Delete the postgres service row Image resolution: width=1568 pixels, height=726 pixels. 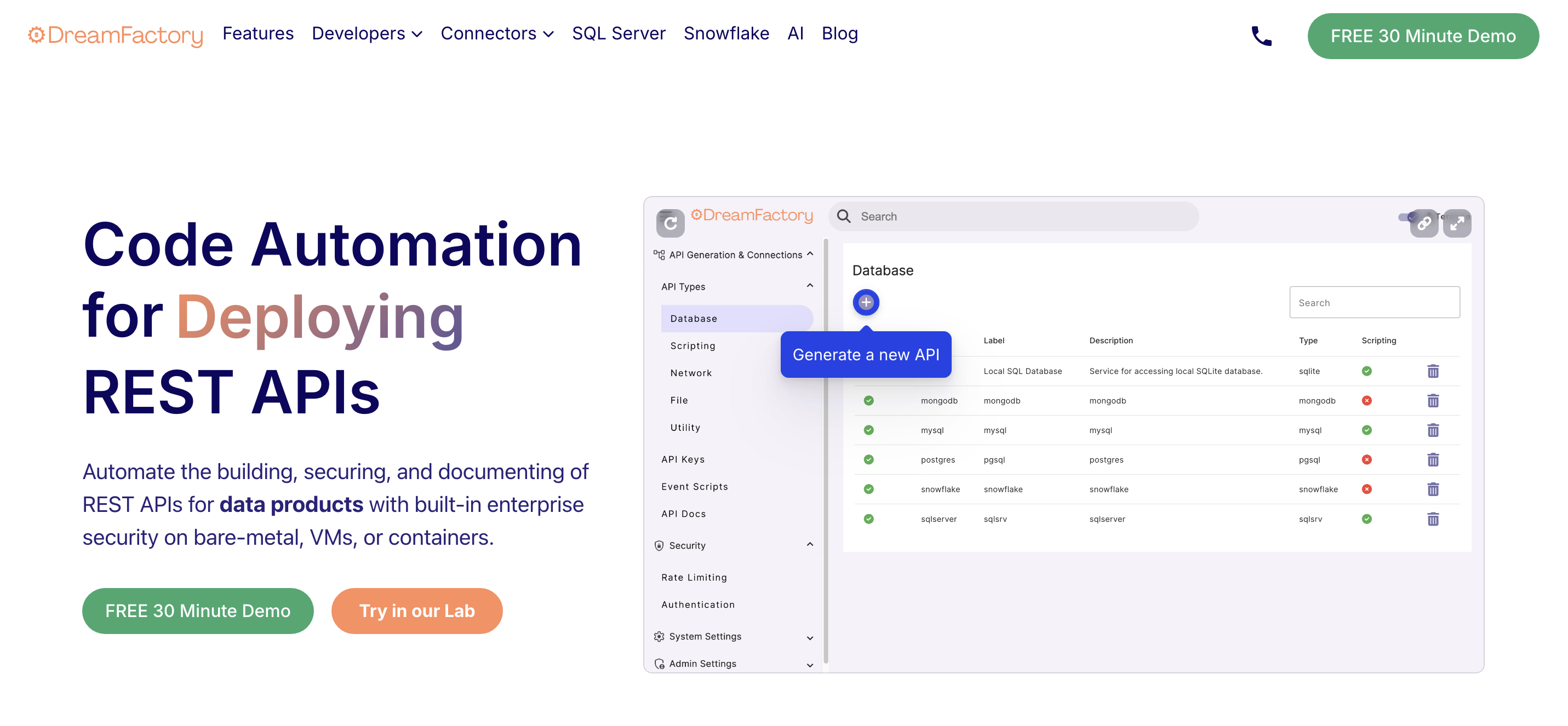tap(1433, 459)
